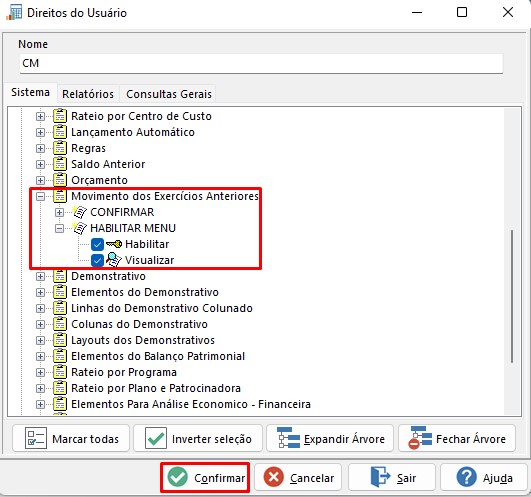The height and width of the screenshot is (497, 531).
Task: Click the application icon in the title bar
Action: pos(14,13)
